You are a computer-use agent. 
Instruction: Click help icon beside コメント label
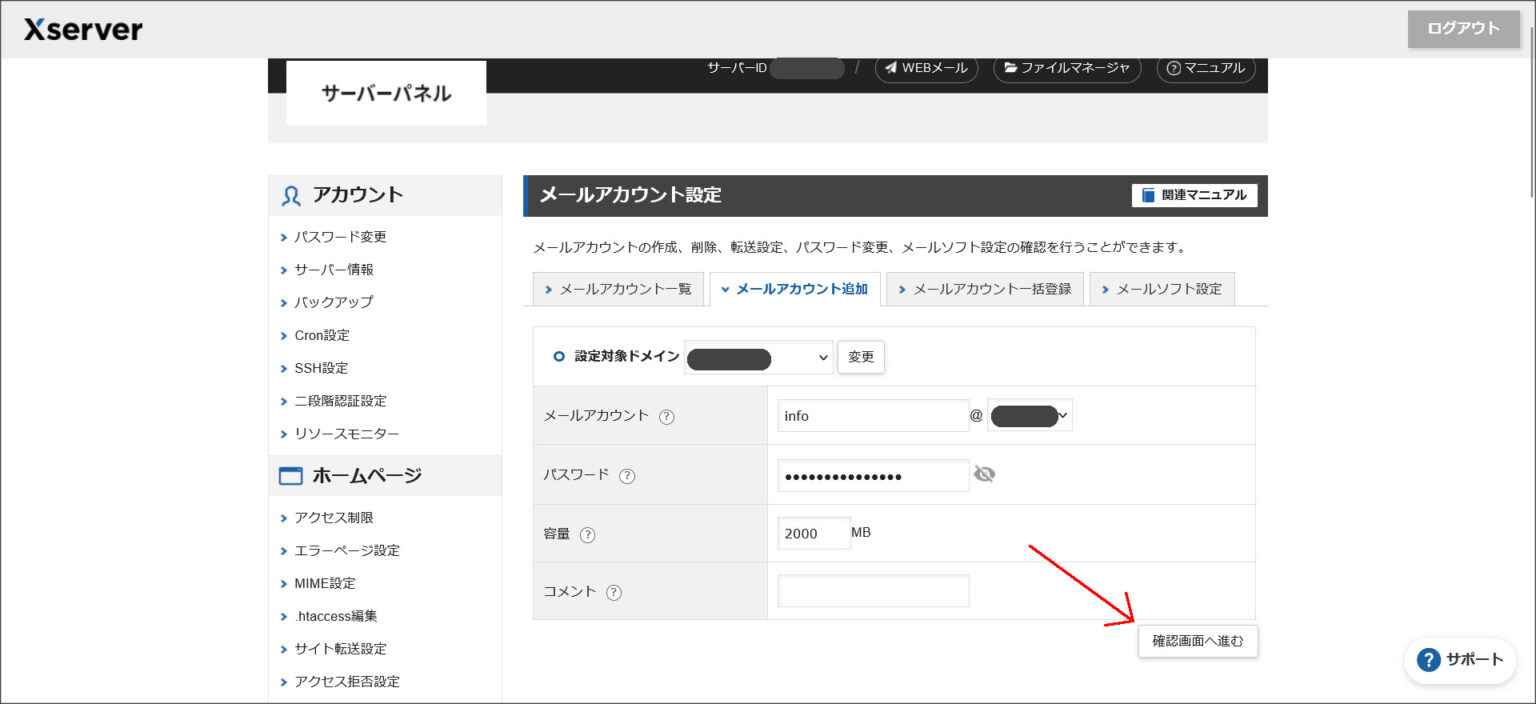(x=614, y=592)
